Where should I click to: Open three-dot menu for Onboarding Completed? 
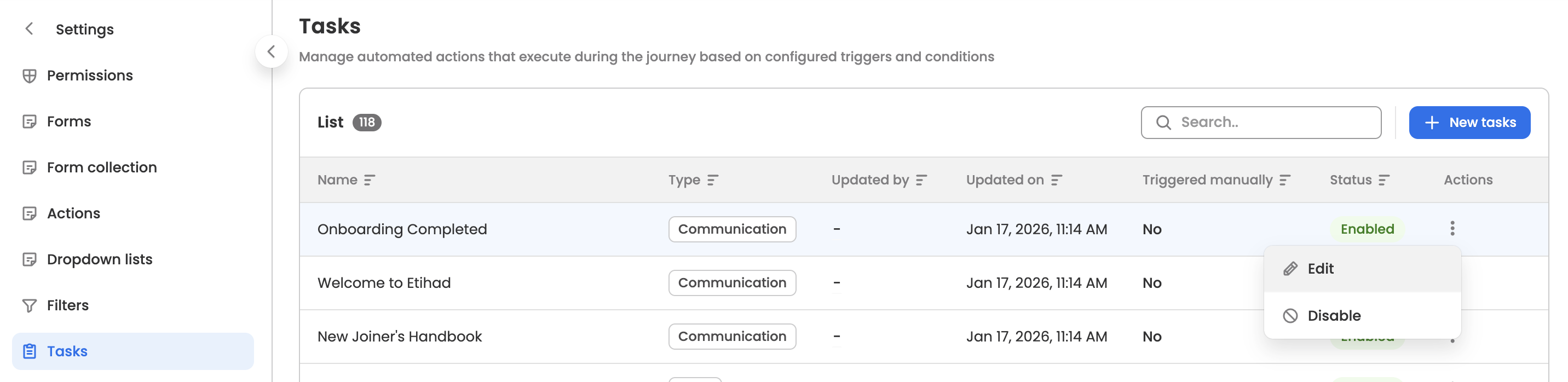tap(1452, 229)
